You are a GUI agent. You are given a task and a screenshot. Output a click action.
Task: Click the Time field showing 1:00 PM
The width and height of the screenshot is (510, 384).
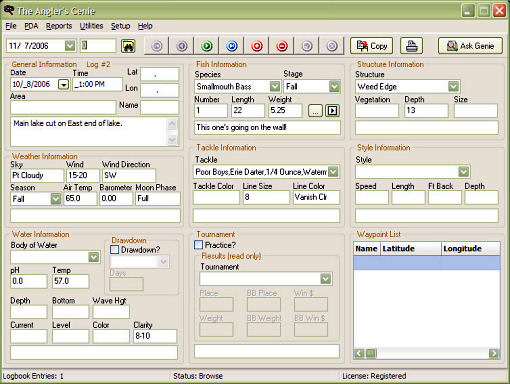pos(98,84)
